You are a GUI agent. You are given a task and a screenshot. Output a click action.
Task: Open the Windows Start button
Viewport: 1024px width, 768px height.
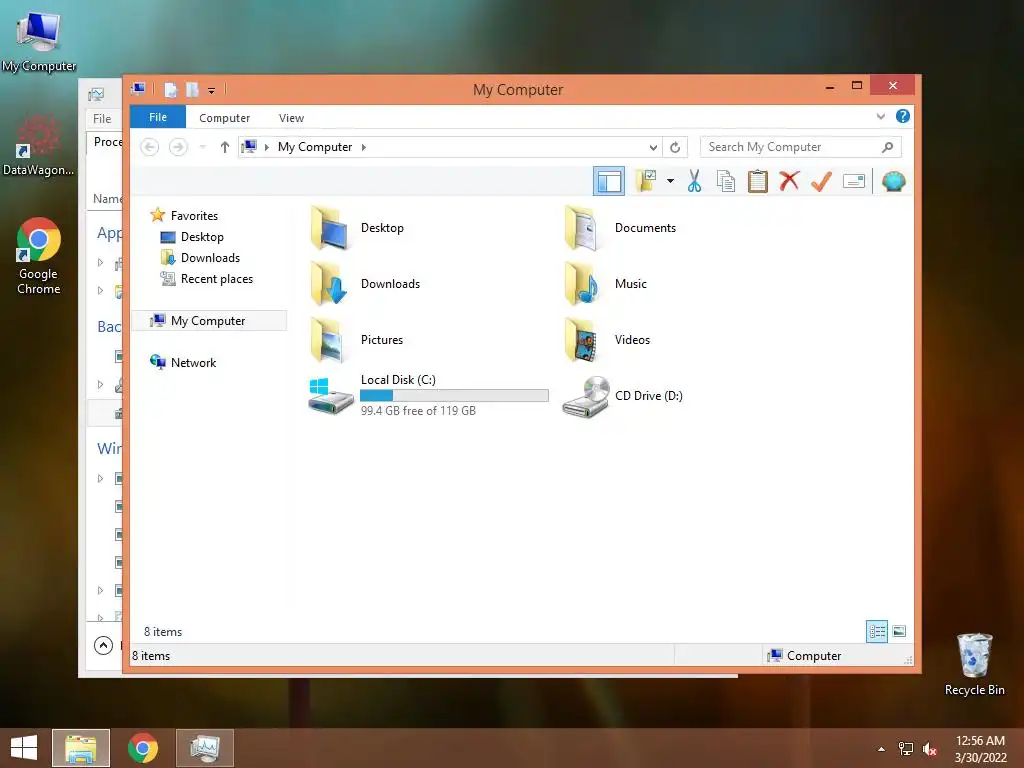(24, 748)
